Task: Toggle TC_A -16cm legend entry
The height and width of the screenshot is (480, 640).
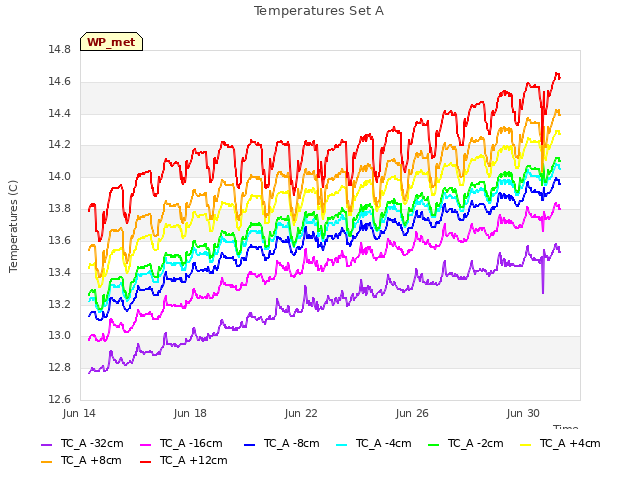Action: click(181, 444)
